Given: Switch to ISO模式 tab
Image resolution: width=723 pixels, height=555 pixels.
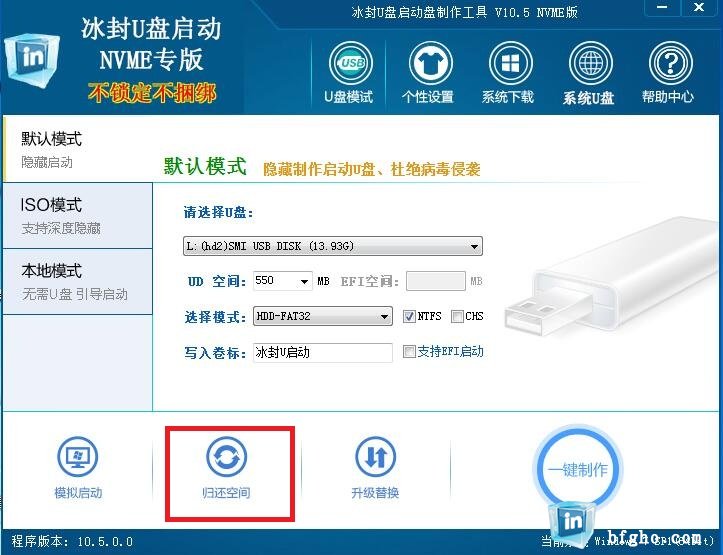Looking at the screenshot, I should click(x=77, y=215).
